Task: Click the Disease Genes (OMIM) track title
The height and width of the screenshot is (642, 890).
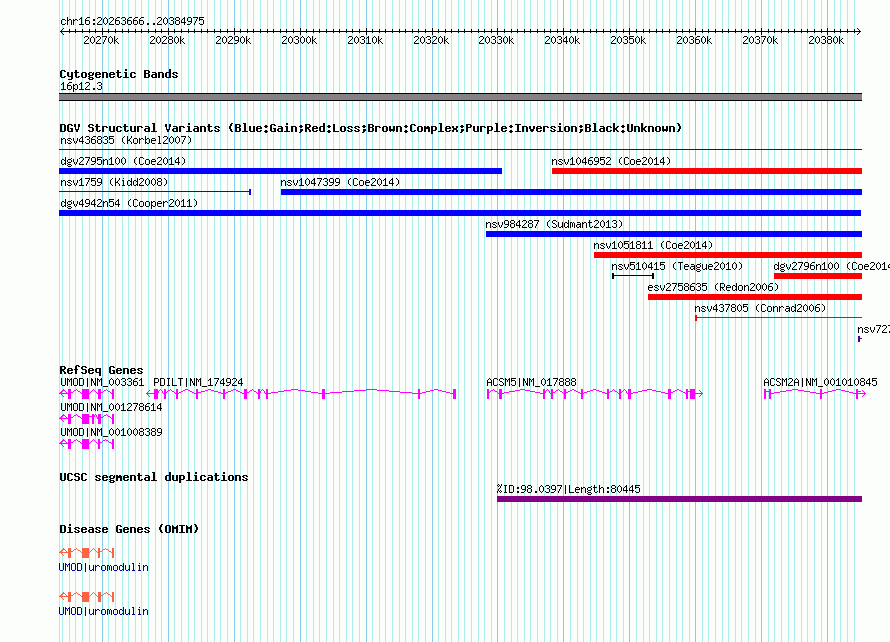Action: coord(129,529)
